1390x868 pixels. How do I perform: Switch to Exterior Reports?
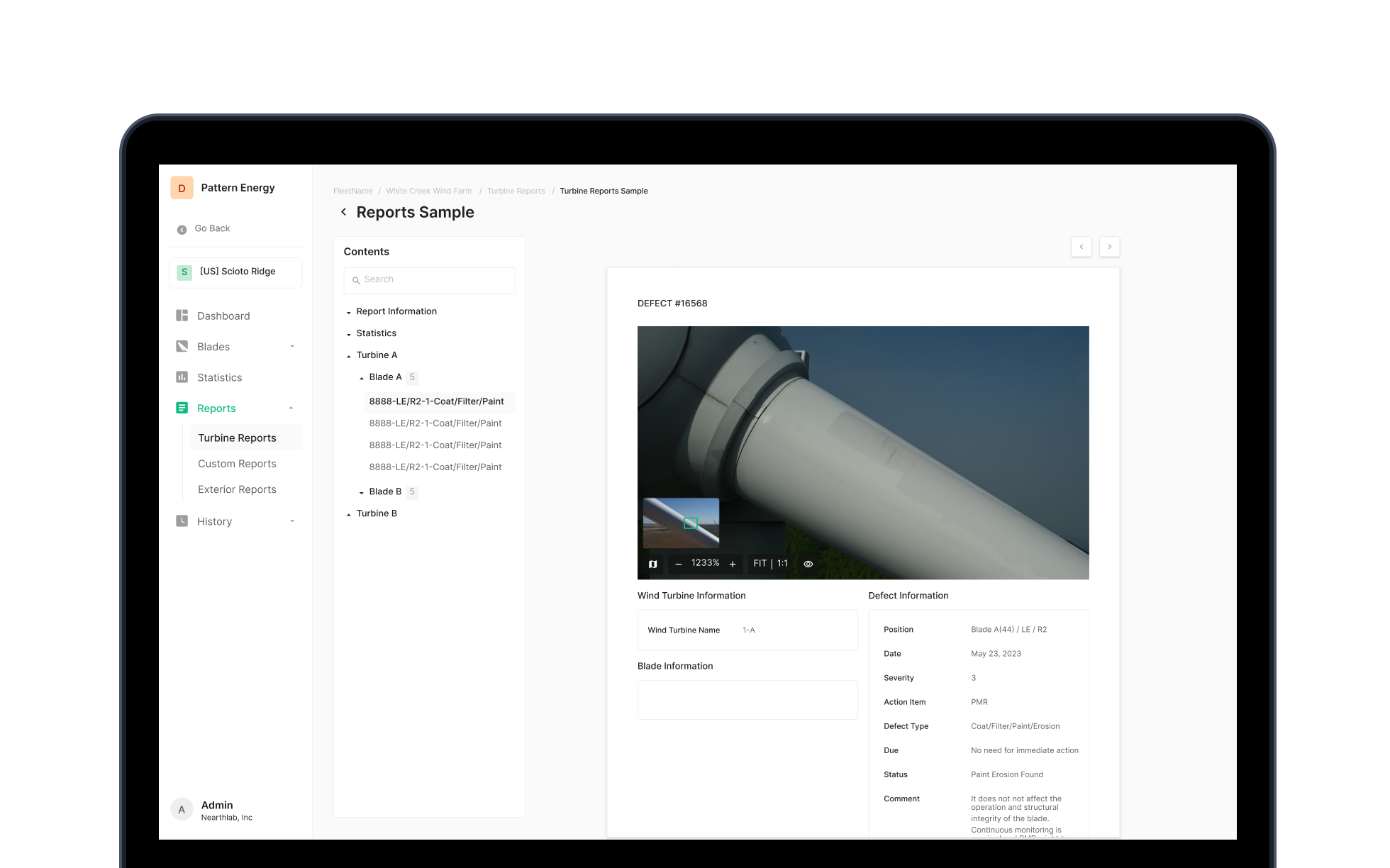point(237,489)
